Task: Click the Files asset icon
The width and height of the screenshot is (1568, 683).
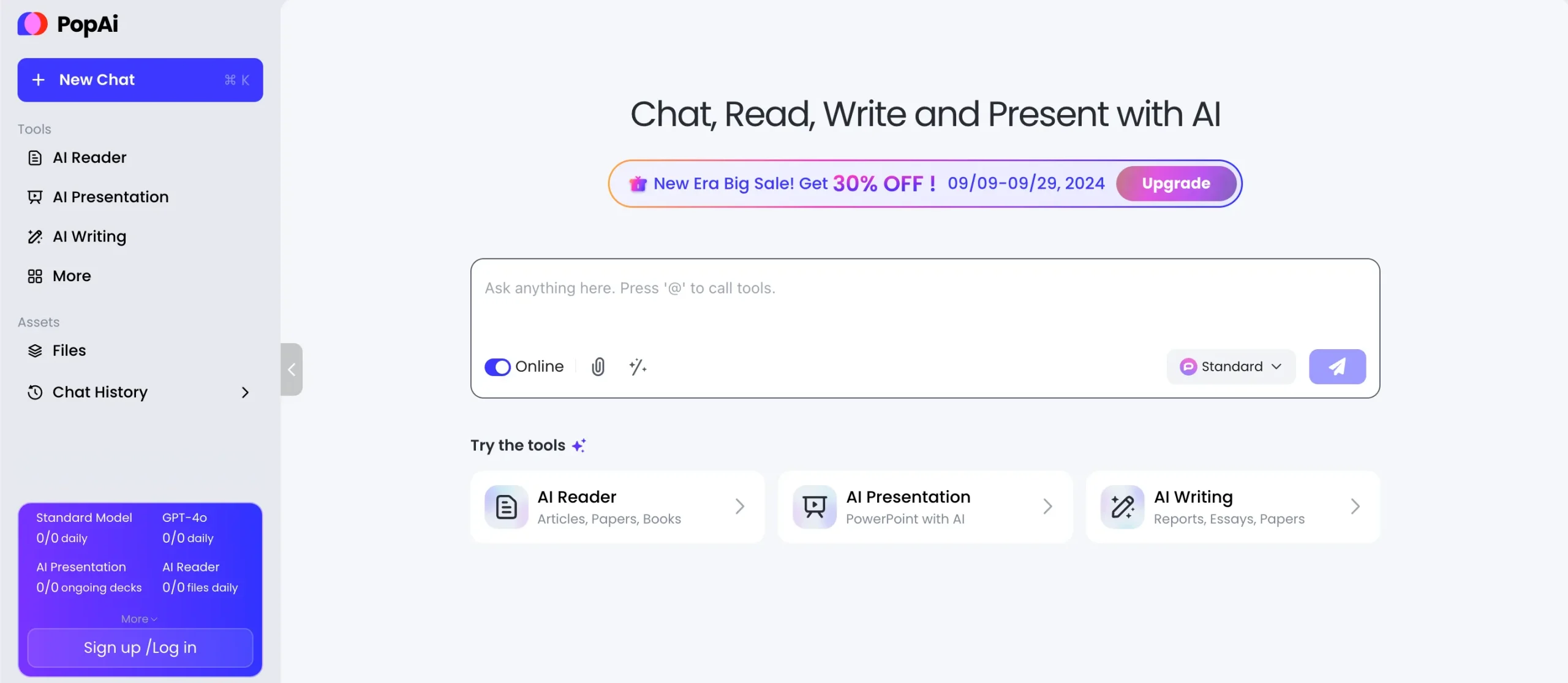Action: coord(35,352)
